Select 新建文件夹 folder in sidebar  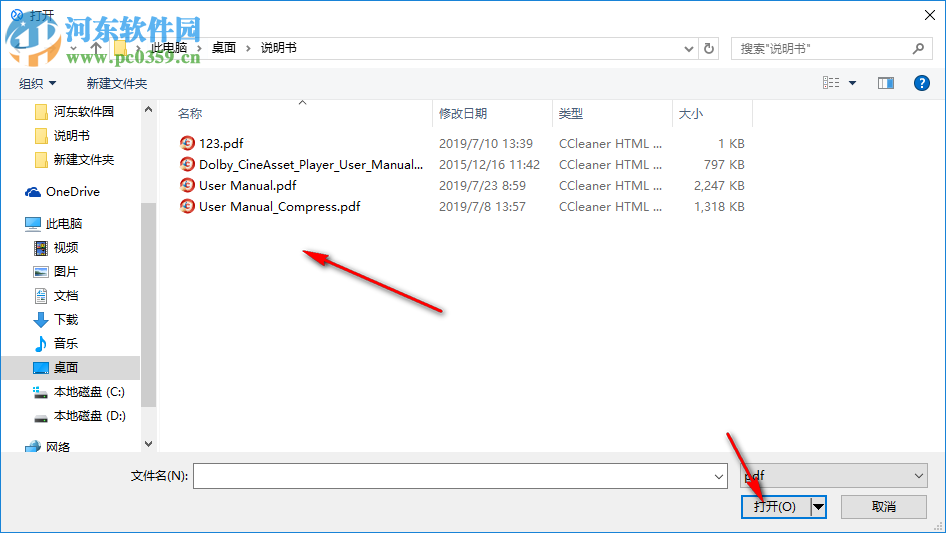pyautogui.click(x=83, y=160)
